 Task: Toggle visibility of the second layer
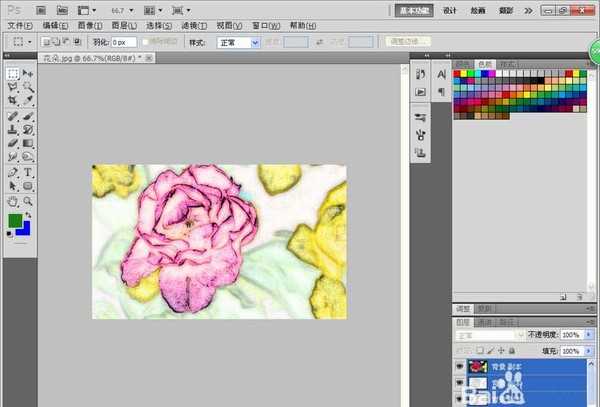point(460,384)
